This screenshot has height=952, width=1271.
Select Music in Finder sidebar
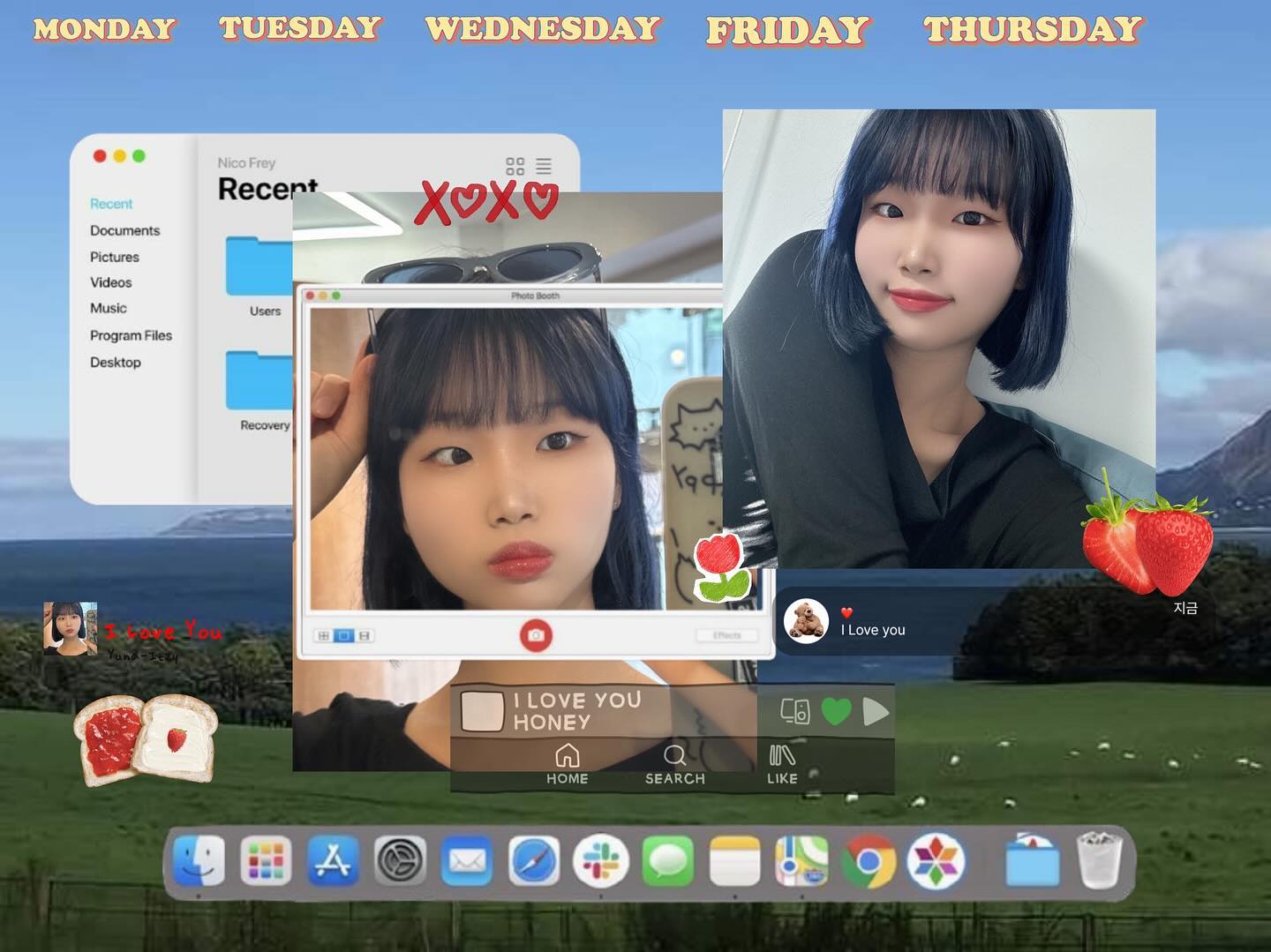(x=108, y=308)
